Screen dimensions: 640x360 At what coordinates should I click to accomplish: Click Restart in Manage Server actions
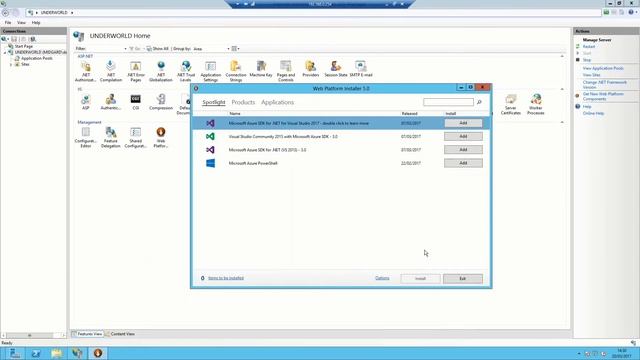tap(589, 47)
